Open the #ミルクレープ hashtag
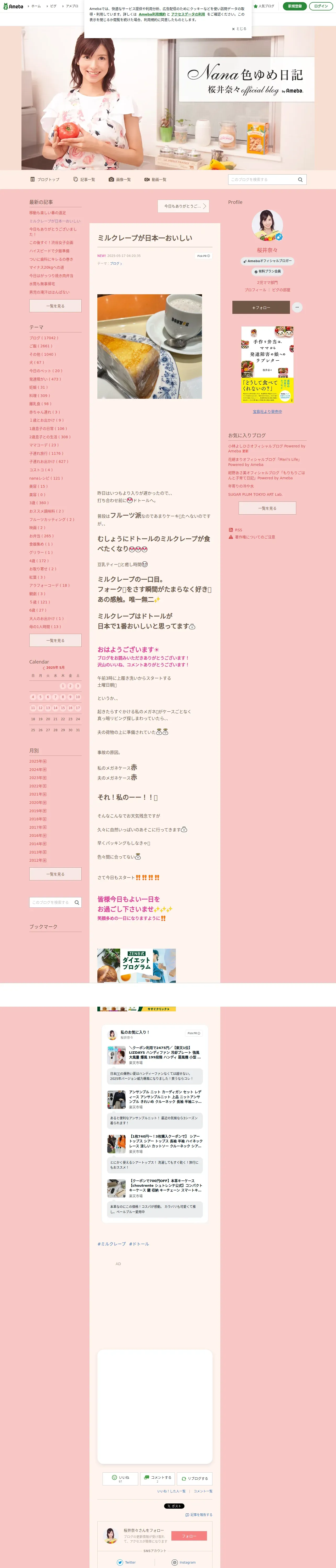336x1568 pixels. (111, 1244)
